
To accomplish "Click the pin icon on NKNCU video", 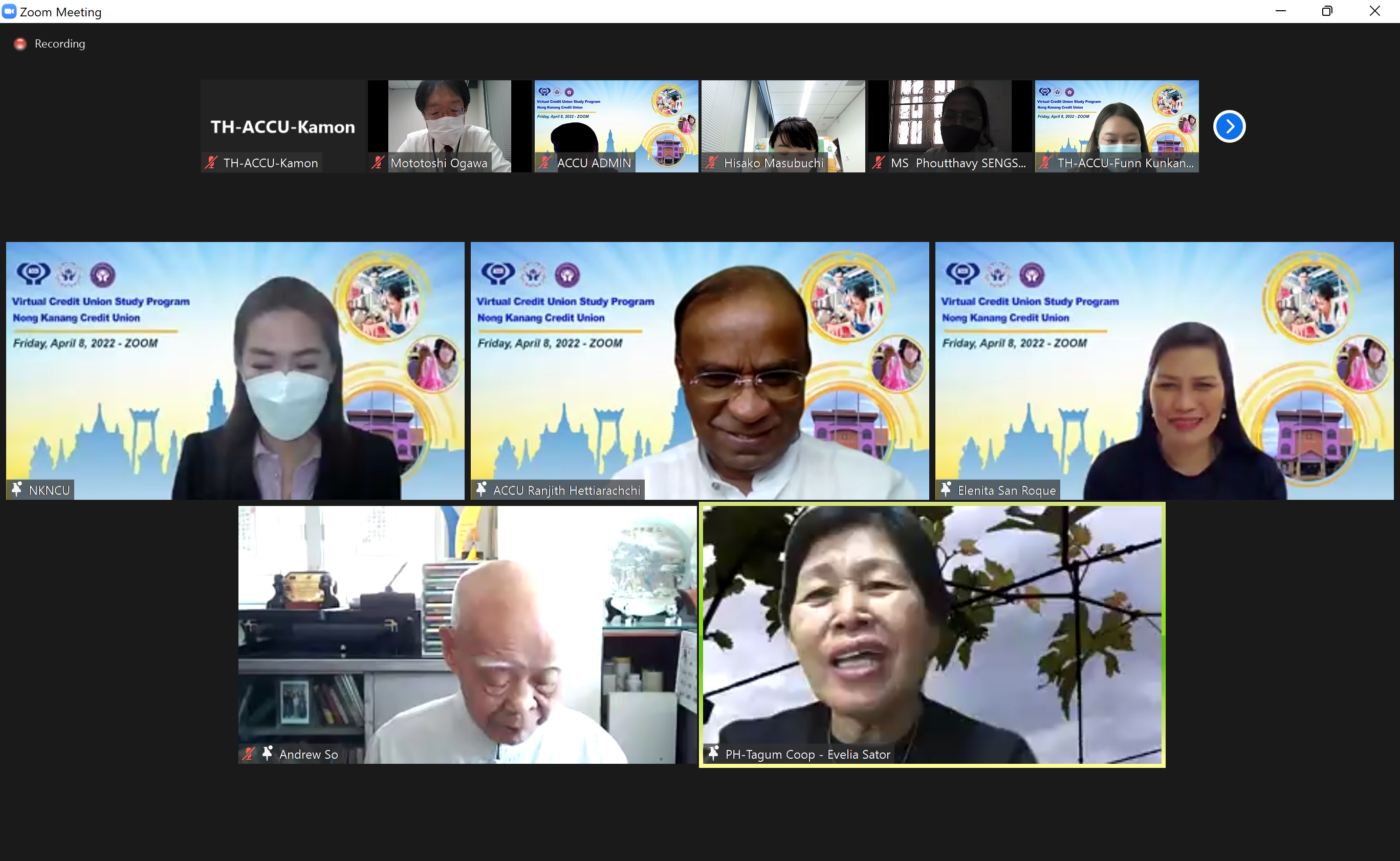I will pos(17,489).
